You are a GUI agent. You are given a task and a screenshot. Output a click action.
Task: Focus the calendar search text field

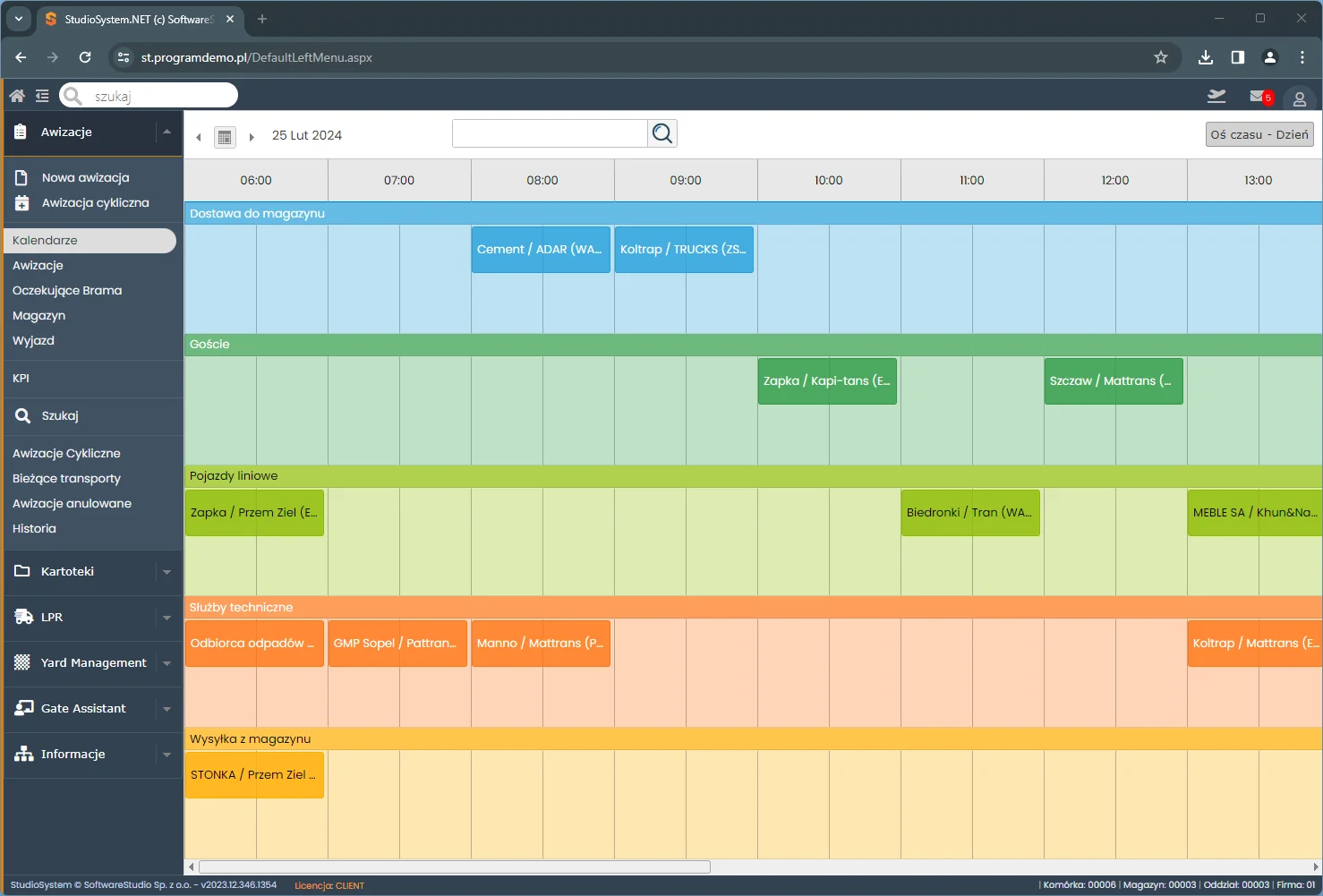[x=550, y=133]
